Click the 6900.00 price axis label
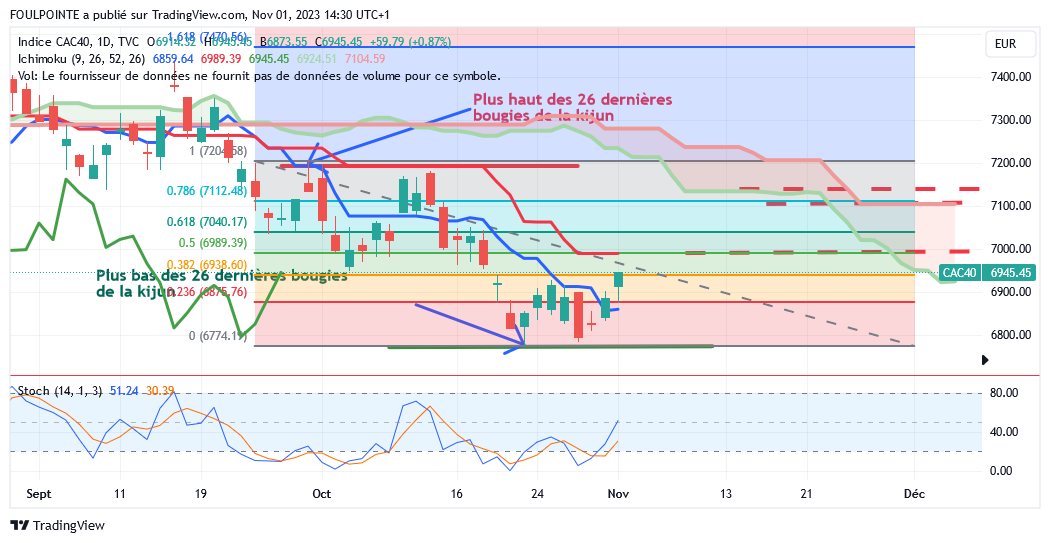The width and height of the screenshot is (1050, 543). click(1010, 292)
